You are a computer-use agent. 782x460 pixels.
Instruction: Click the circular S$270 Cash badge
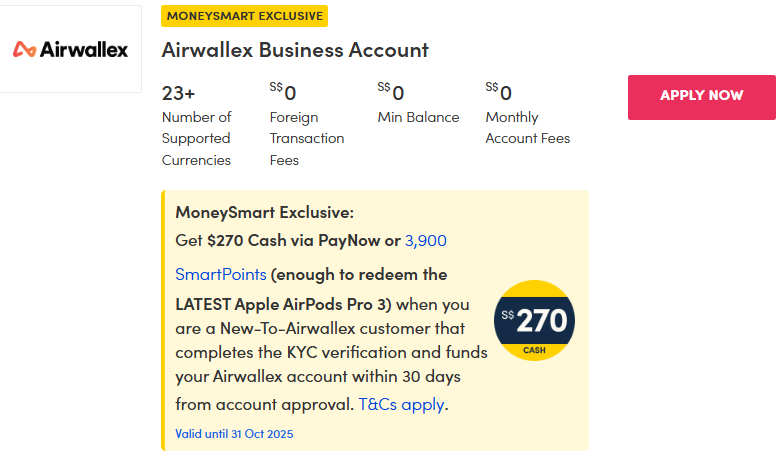[x=535, y=321]
